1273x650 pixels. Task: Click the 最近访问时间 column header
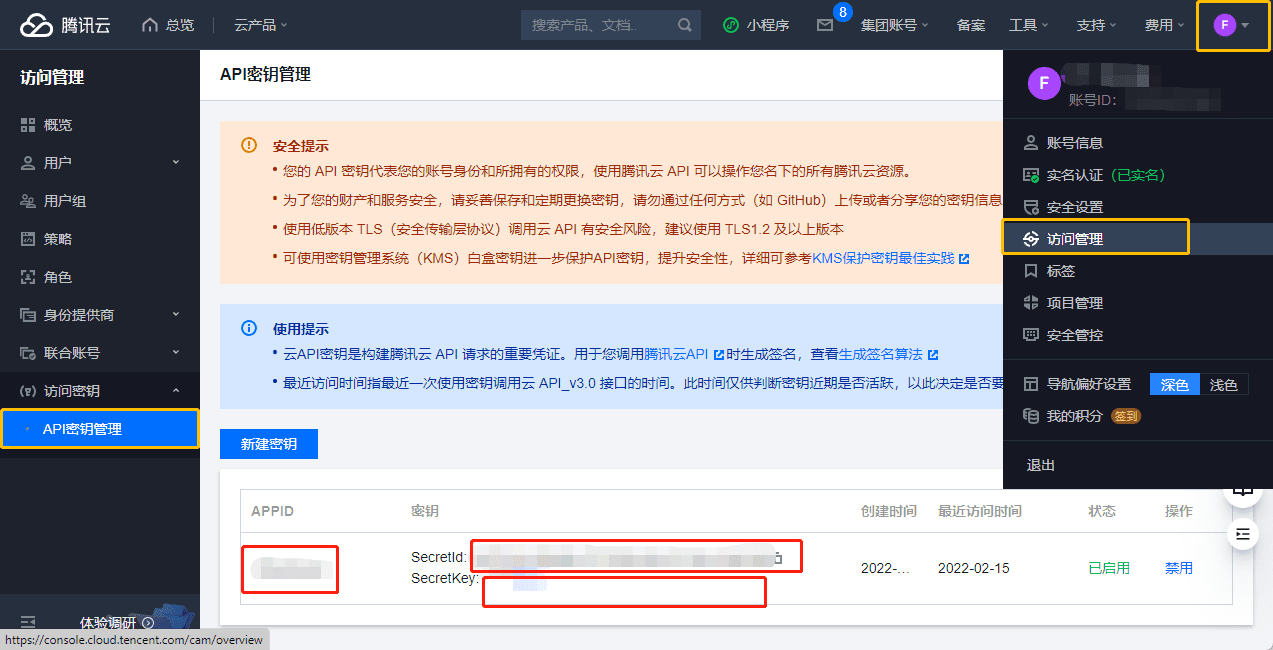click(x=980, y=511)
